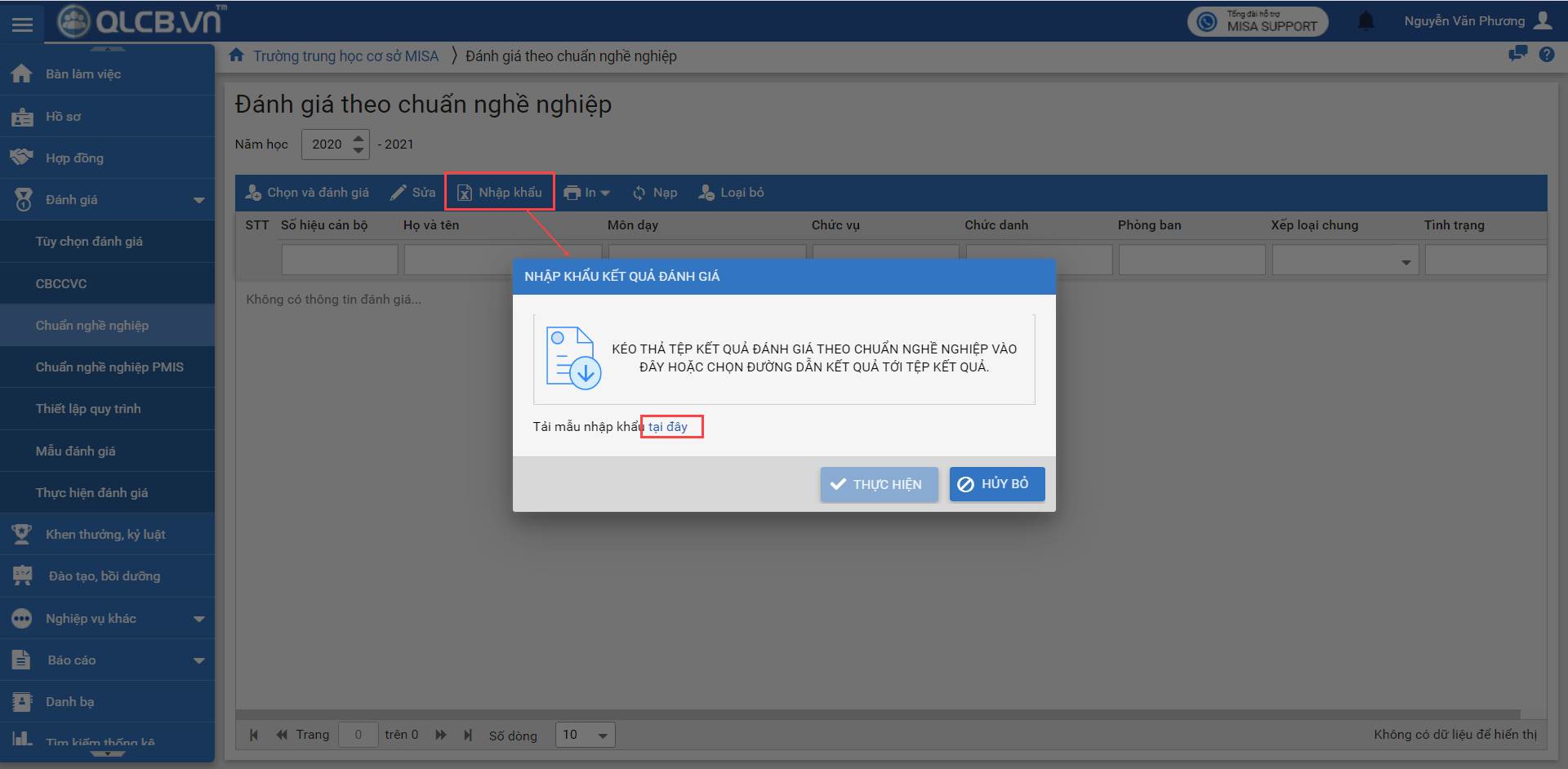Download template via tại đây link

click(668, 427)
